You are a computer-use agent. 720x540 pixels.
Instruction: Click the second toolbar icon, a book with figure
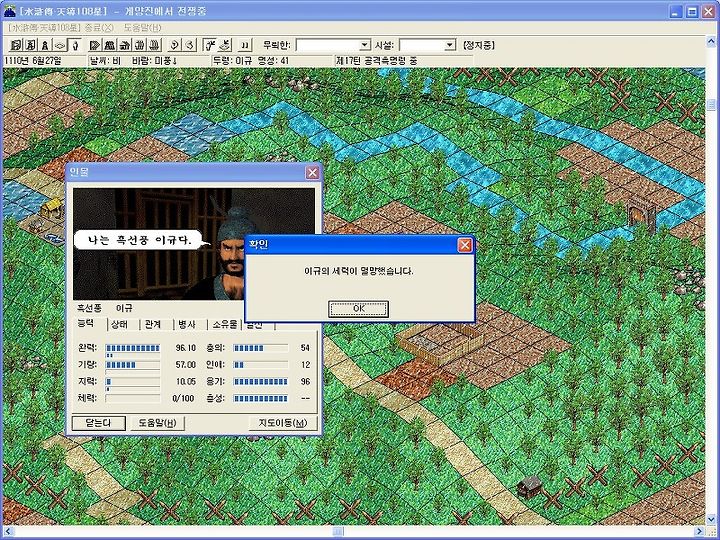[30, 45]
